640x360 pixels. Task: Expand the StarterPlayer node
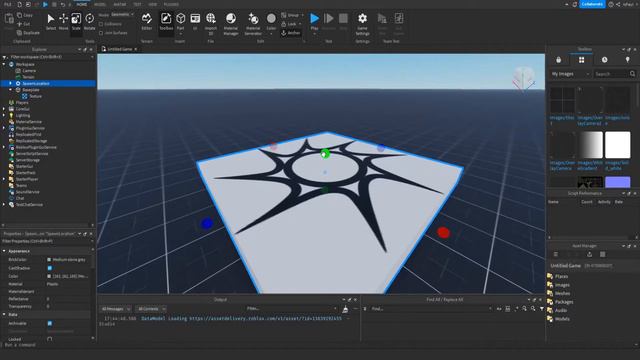4,179
